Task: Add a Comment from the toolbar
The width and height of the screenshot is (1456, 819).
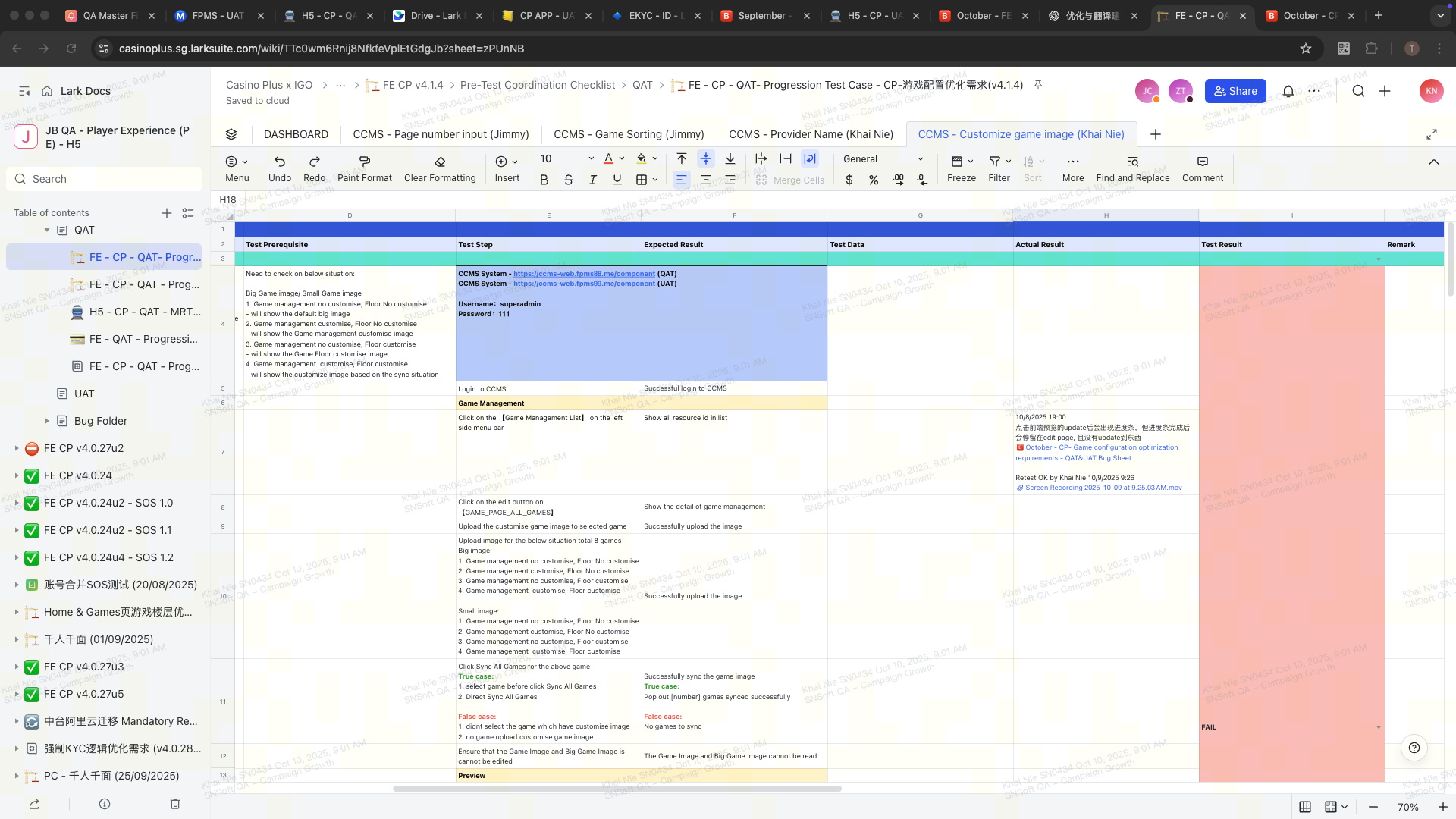Action: point(1202,168)
